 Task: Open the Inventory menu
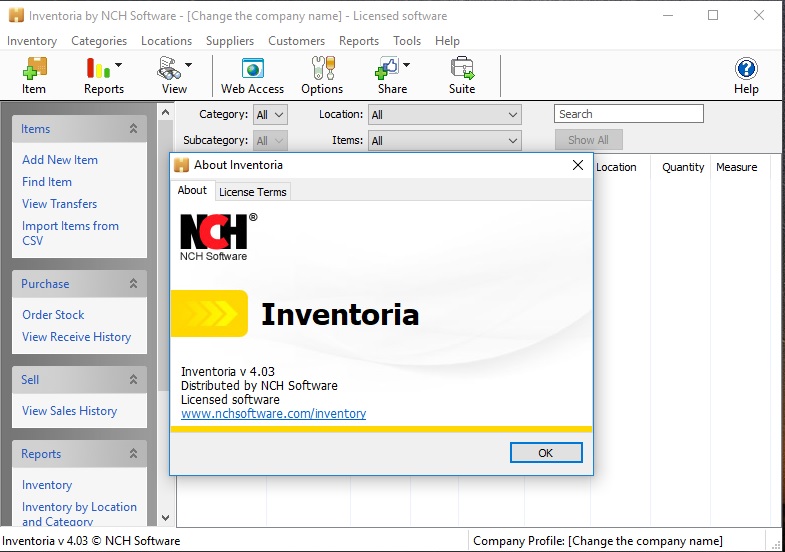click(32, 41)
